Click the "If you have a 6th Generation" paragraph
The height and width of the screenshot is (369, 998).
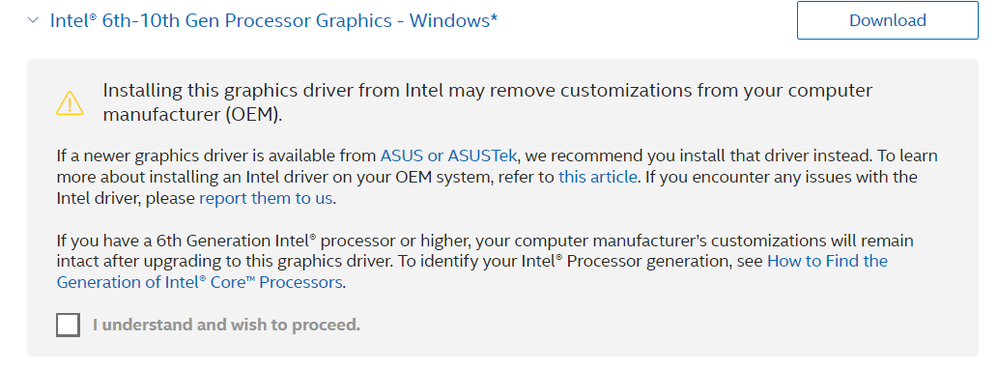[485, 261]
